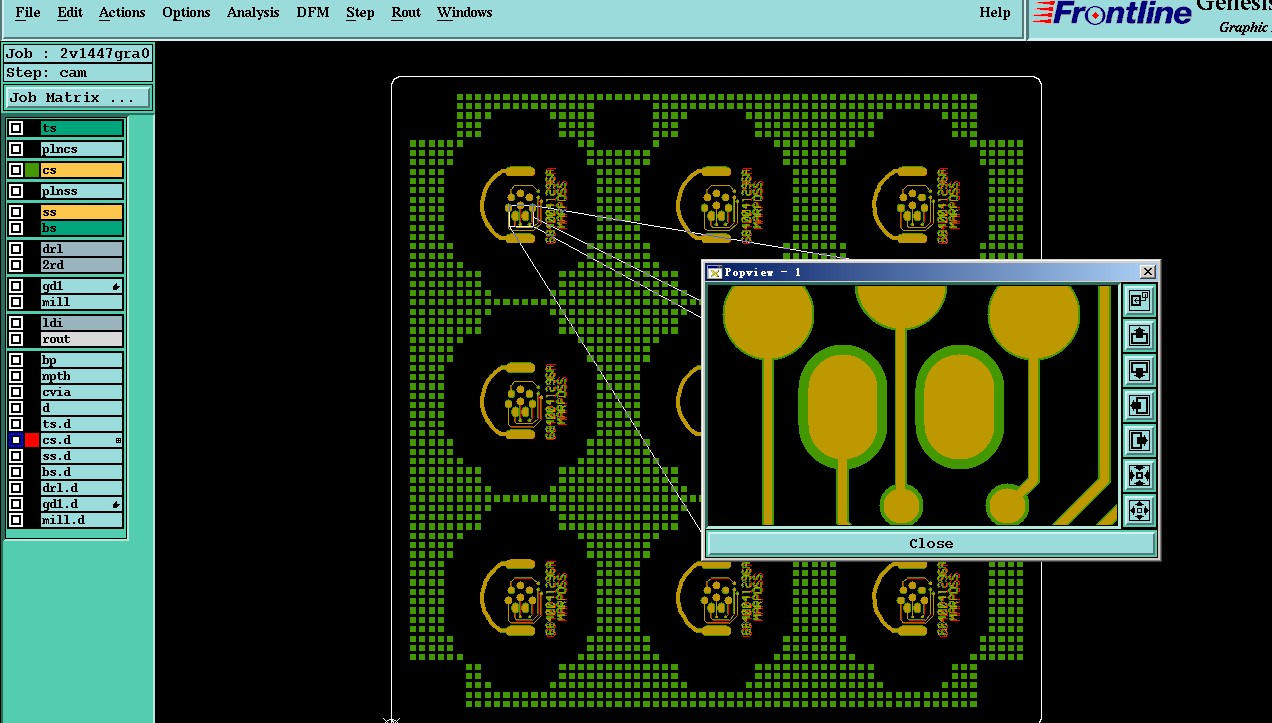Open the Help menu
The image size is (1272, 723).
(x=994, y=13)
